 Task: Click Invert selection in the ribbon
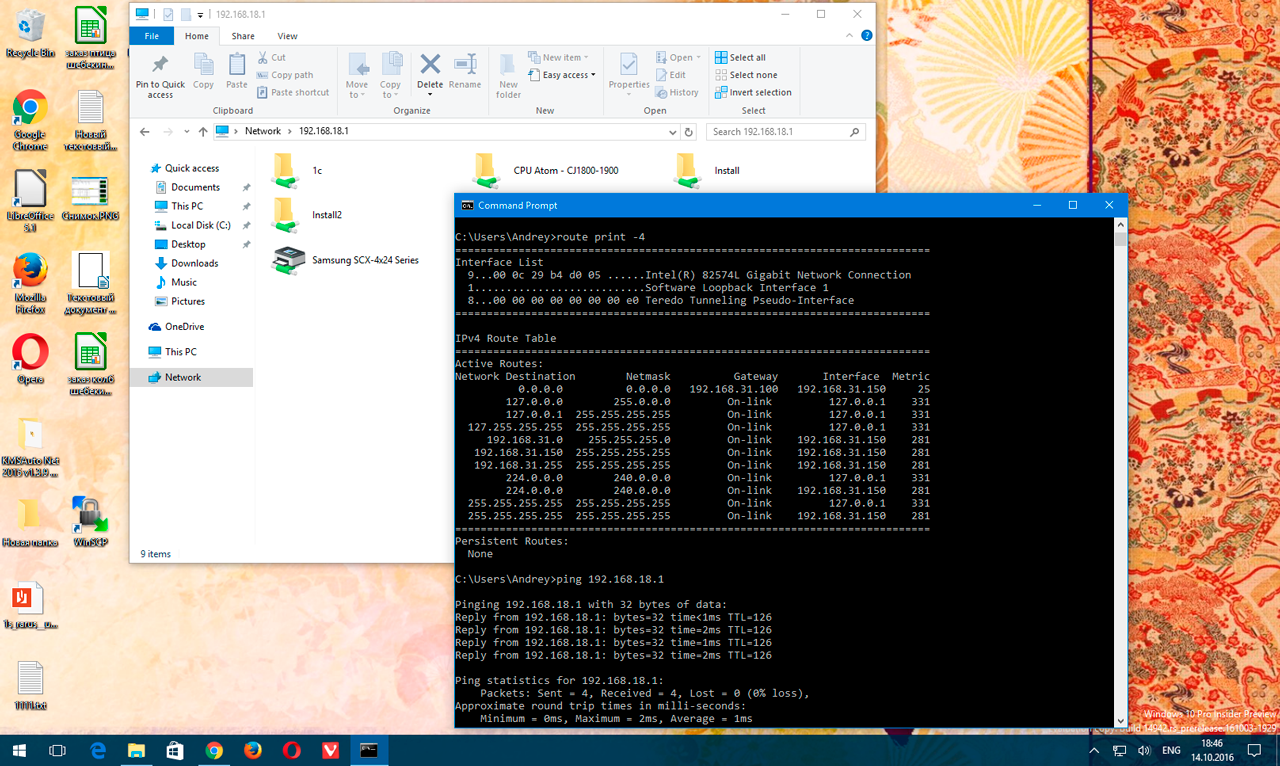(x=753, y=92)
